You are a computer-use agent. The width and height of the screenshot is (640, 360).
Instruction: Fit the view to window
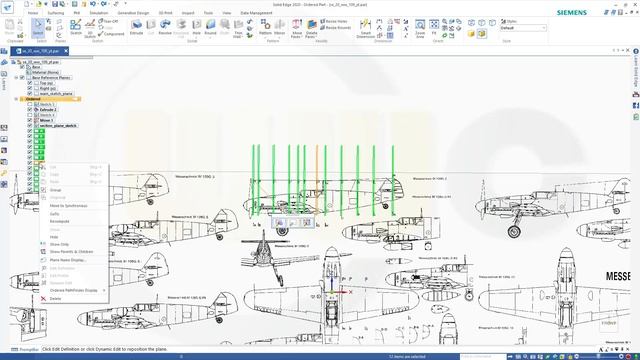click(x=434, y=27)
